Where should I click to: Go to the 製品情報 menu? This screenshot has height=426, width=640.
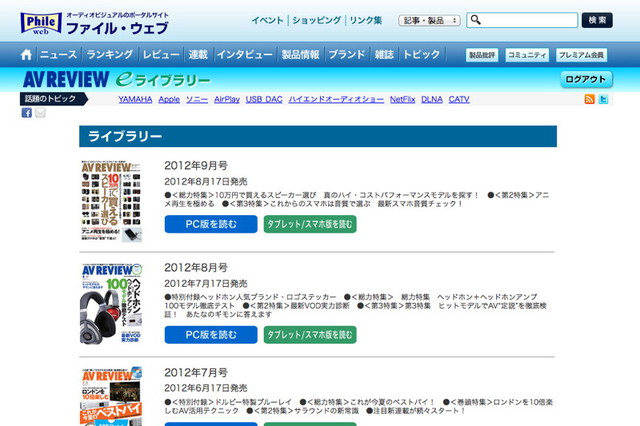tap(300, 54)
